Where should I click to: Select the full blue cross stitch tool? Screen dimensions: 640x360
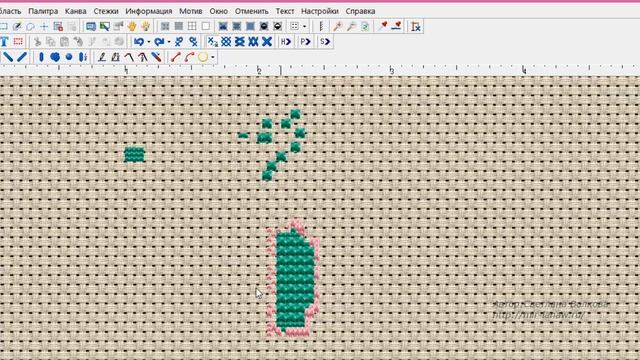267,42
